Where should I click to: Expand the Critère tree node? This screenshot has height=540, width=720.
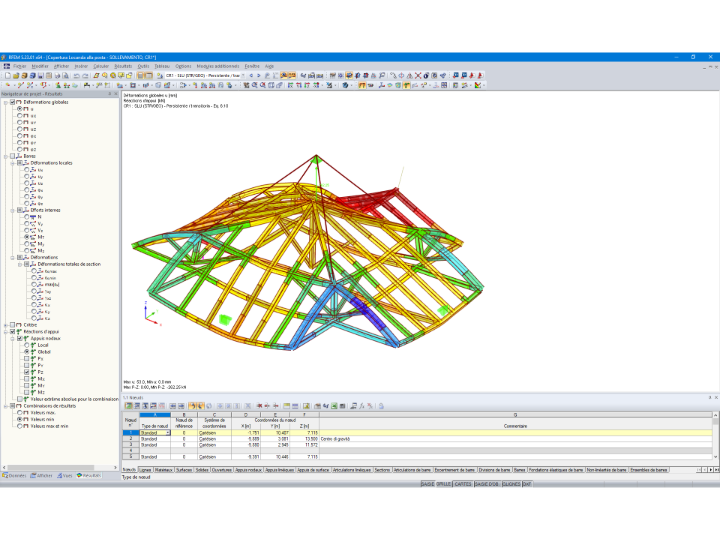tap(6, 325)
